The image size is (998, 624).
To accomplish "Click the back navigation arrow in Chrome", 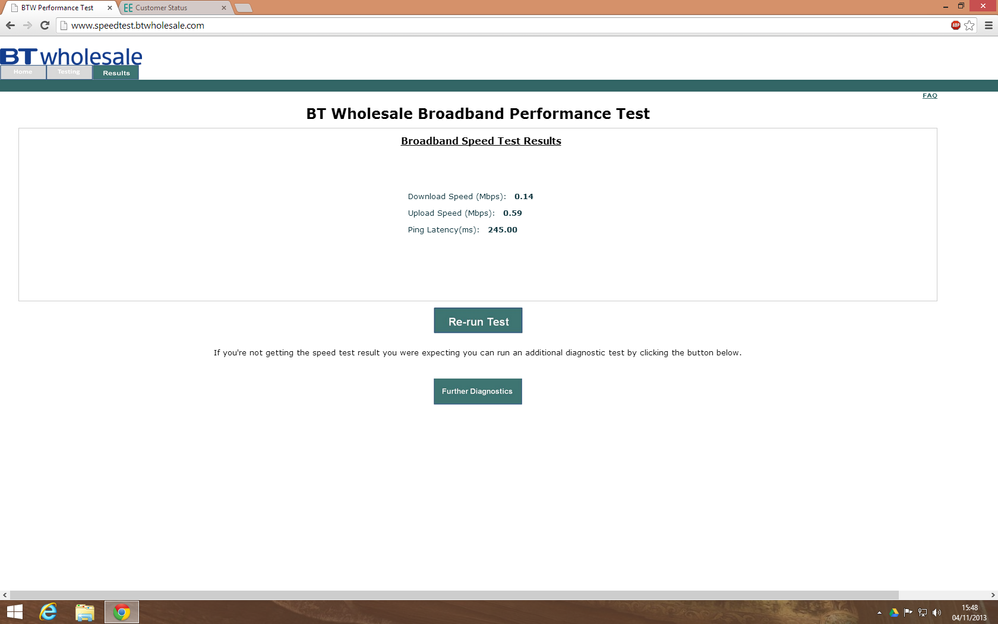I will coord(10,25).
